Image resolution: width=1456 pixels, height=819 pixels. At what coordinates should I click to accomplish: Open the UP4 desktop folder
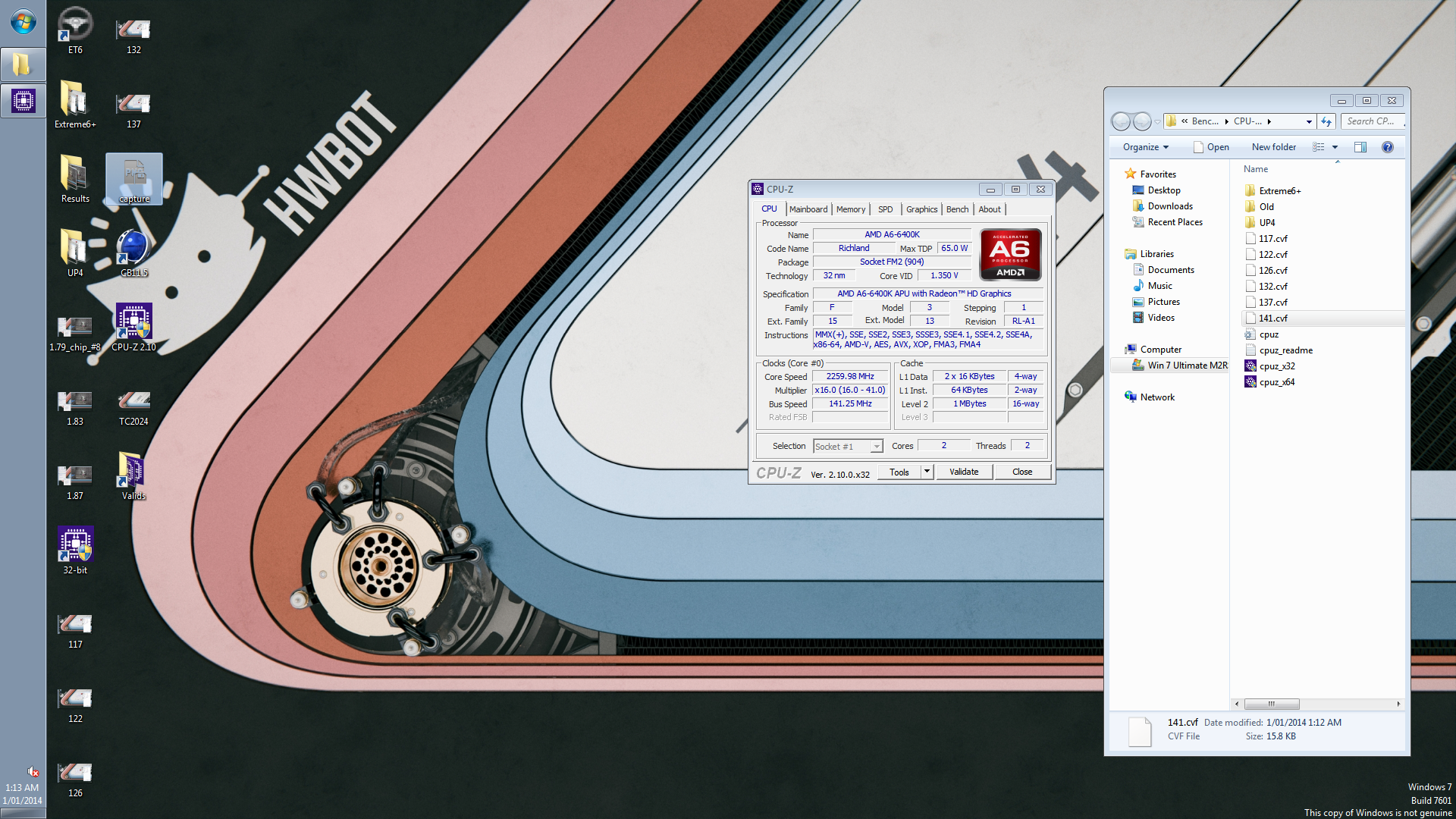tap(75, 253)
